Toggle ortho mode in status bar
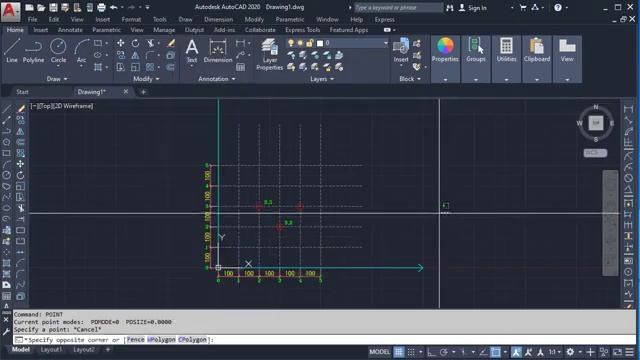The width and height of the screenshot is (640, 360). point(431,352)
